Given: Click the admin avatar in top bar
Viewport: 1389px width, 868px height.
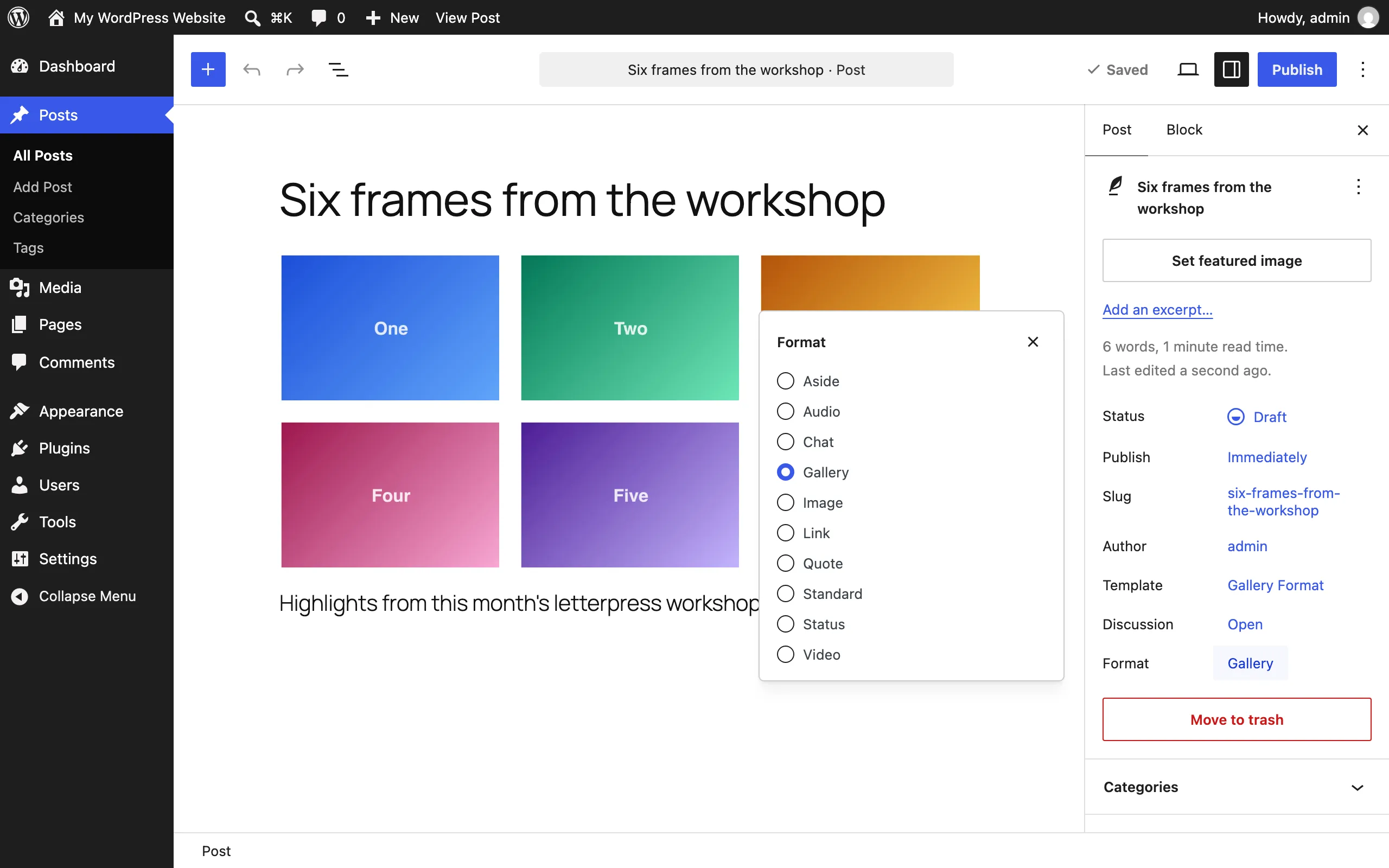Looking at the screenshot, I should pos(1368,17).
